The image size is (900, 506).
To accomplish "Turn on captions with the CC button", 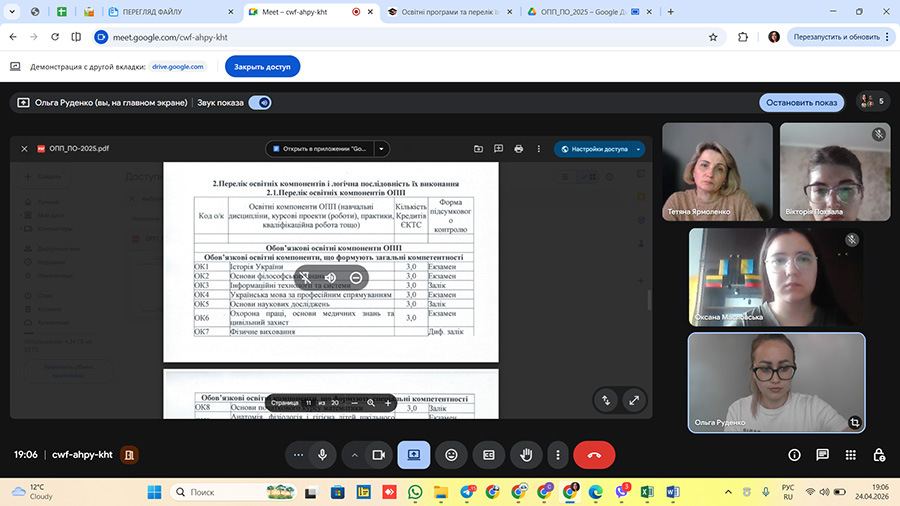I will click(489, 455).
